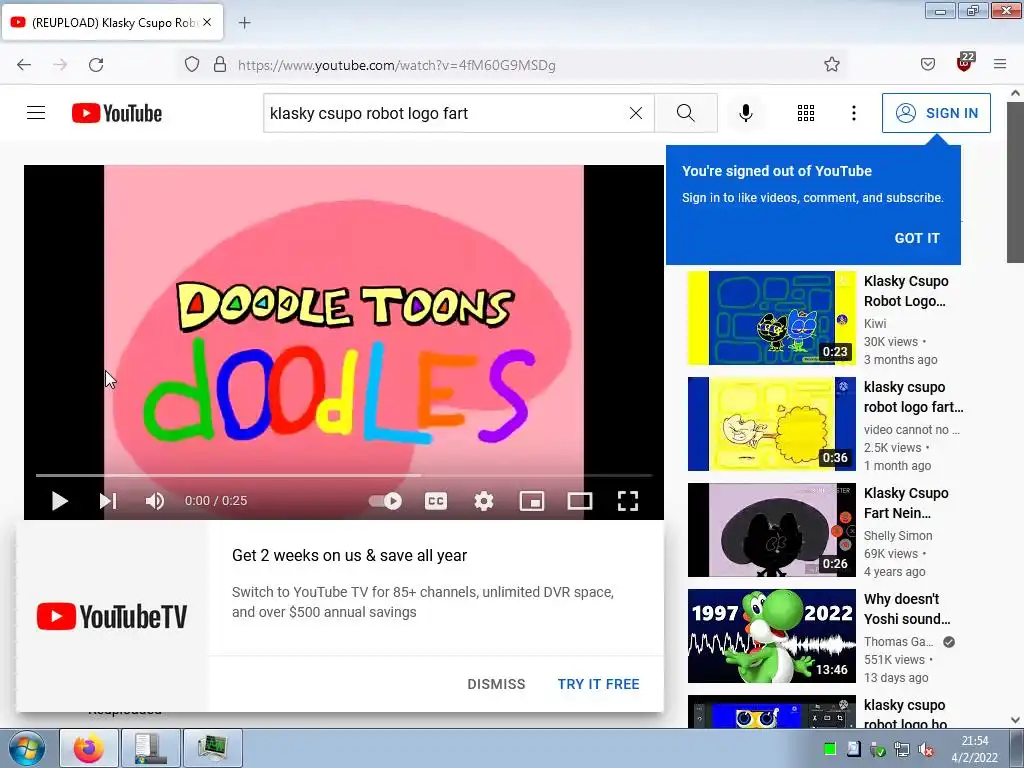Open Klasky Csupo Robot Logo thumbnail by Kiwi

[x=771, y=318]
